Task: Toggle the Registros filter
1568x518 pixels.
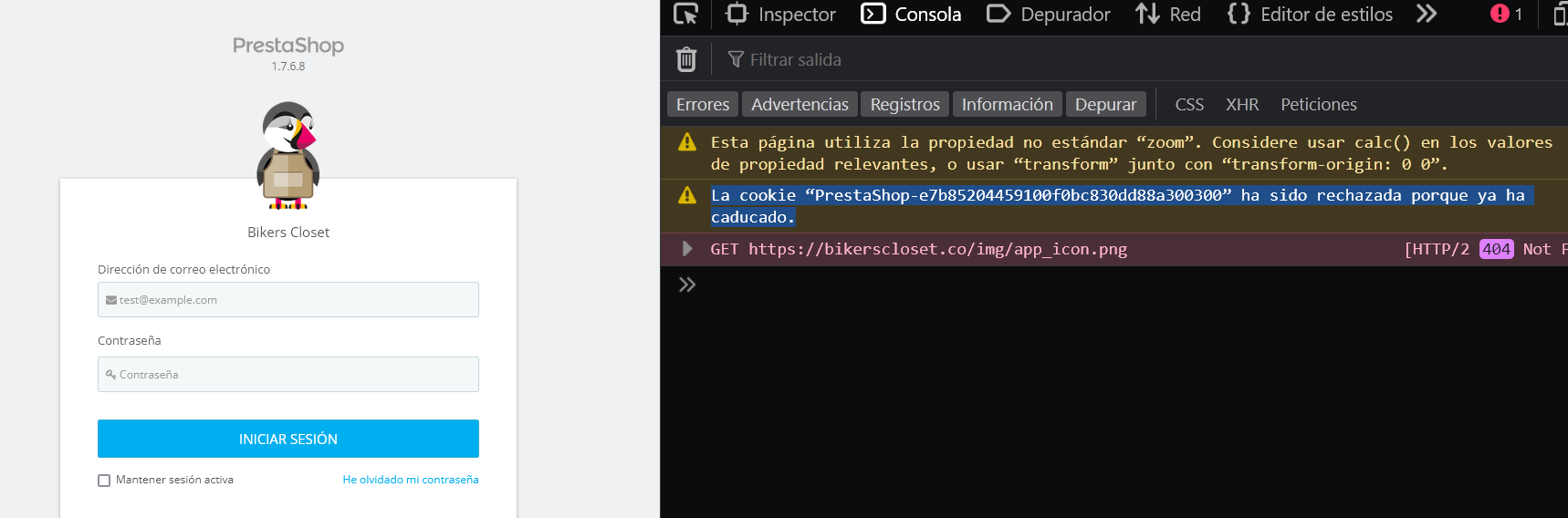Action: (x=904, y=104)
